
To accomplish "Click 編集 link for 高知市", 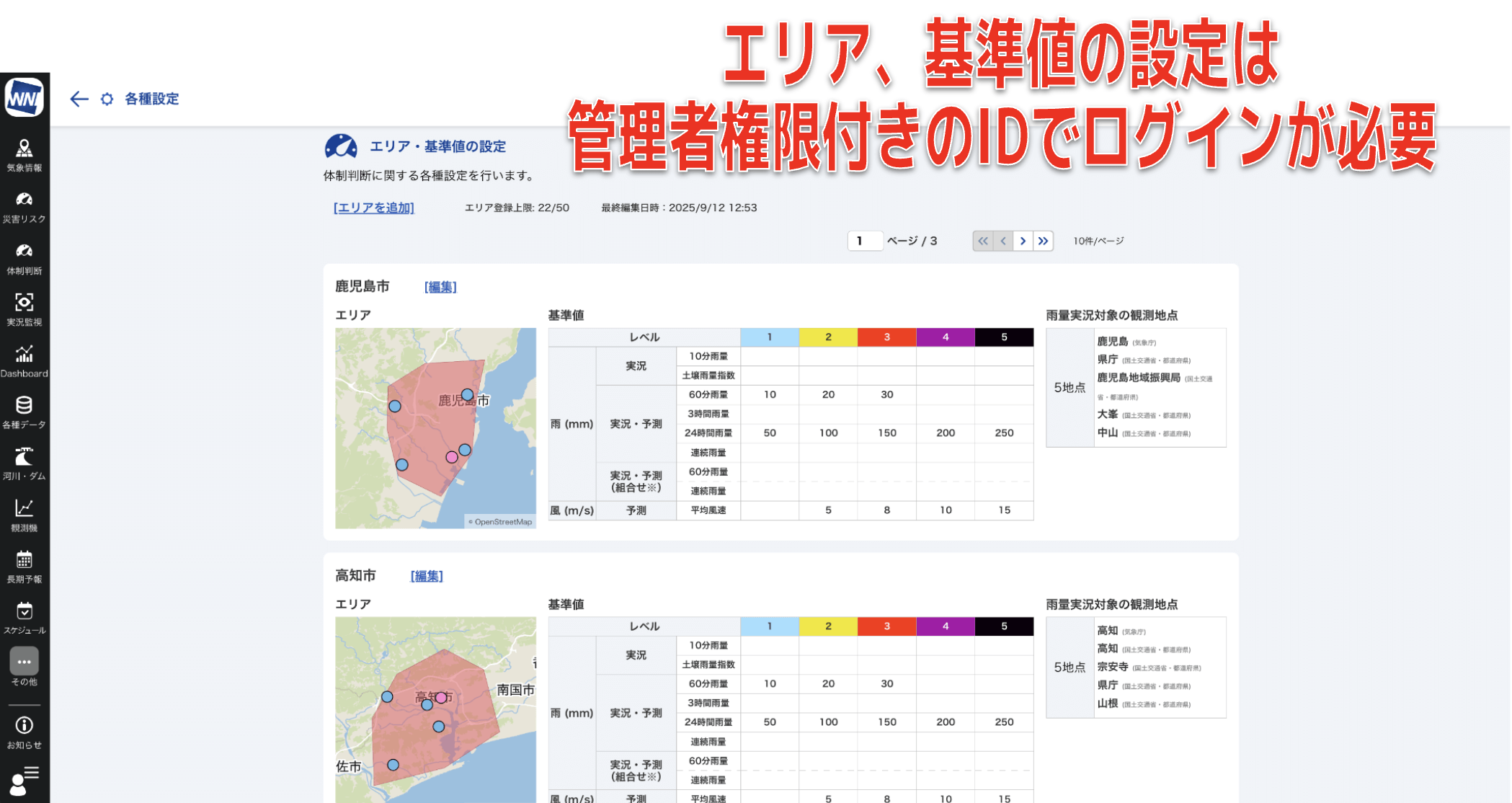I will click(427, 576).
